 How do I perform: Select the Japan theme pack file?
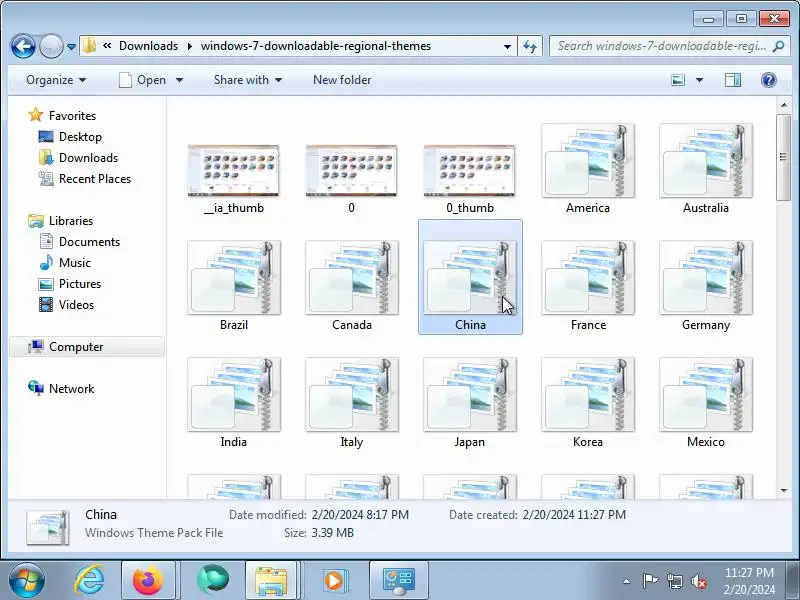click(x=470, y=403)
